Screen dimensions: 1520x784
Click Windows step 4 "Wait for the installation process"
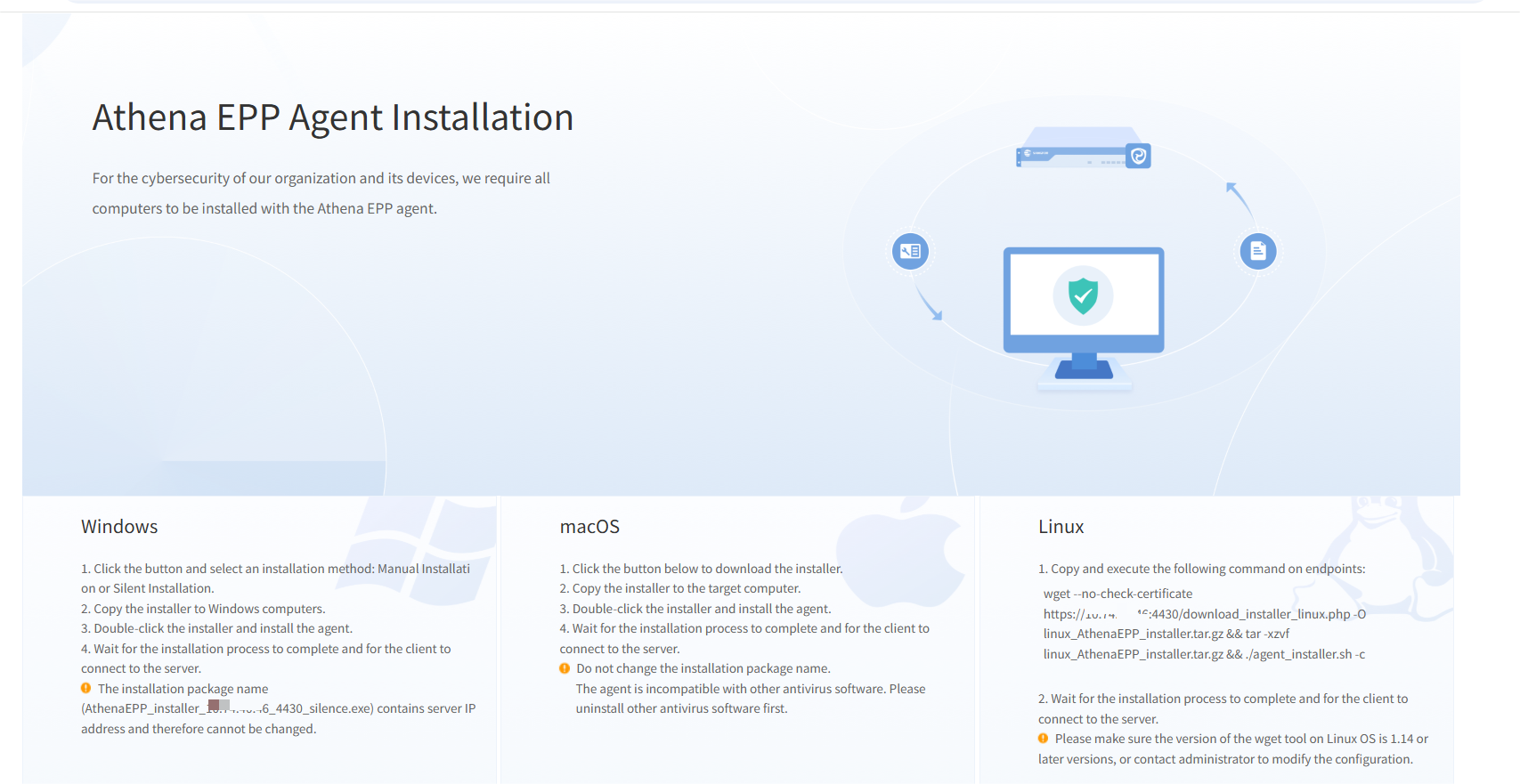(x=266, y=649)
